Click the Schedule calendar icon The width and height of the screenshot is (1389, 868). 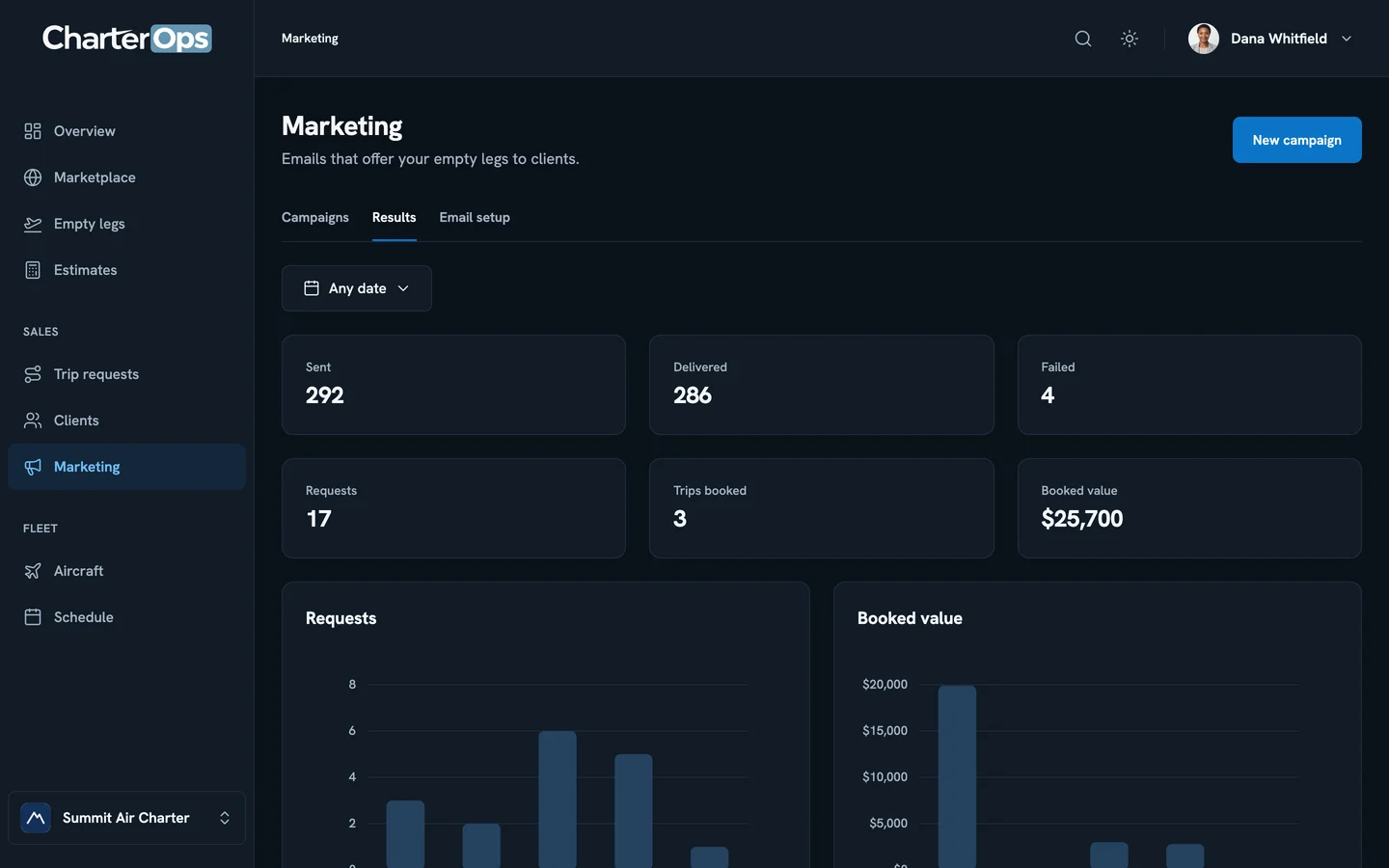click(x=33, y=617)
